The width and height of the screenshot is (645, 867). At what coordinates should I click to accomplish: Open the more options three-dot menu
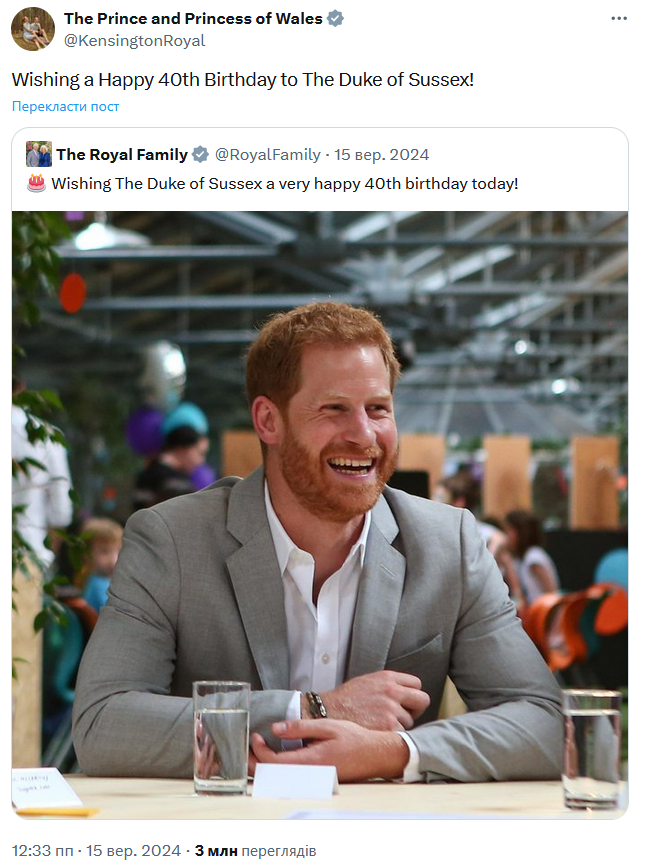619,20
